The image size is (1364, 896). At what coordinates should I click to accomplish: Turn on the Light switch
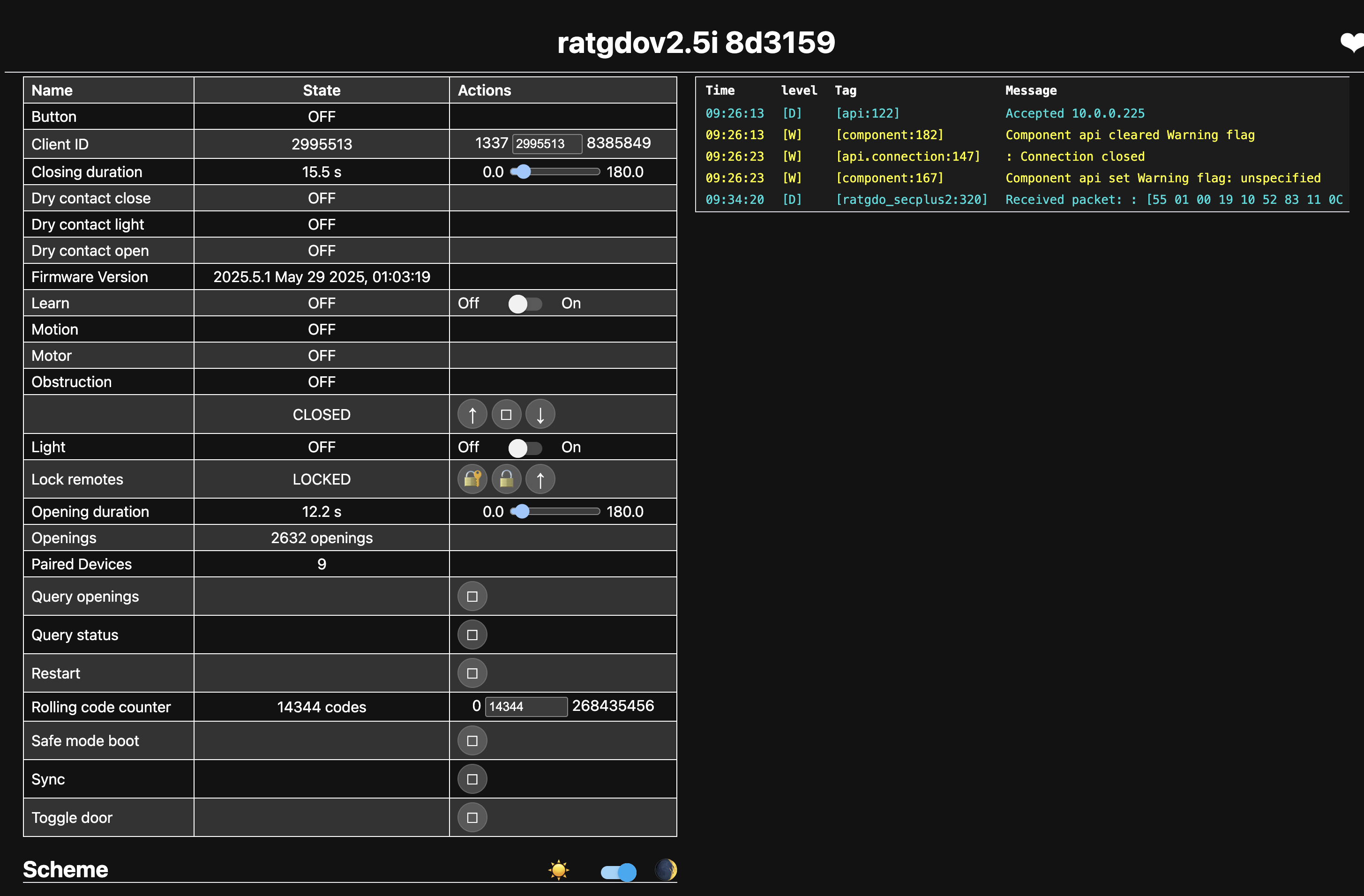point(525,448)
